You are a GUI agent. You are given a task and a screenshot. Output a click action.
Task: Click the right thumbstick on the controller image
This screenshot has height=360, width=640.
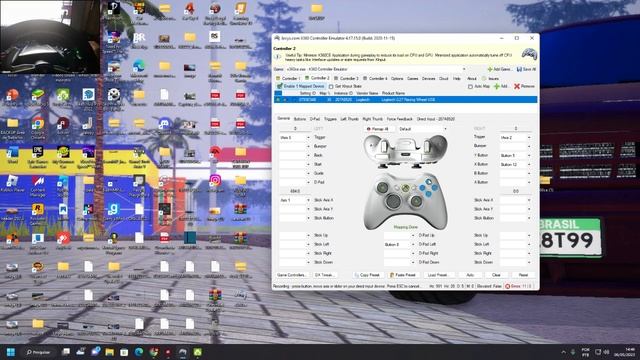click(x=416, y=200)
